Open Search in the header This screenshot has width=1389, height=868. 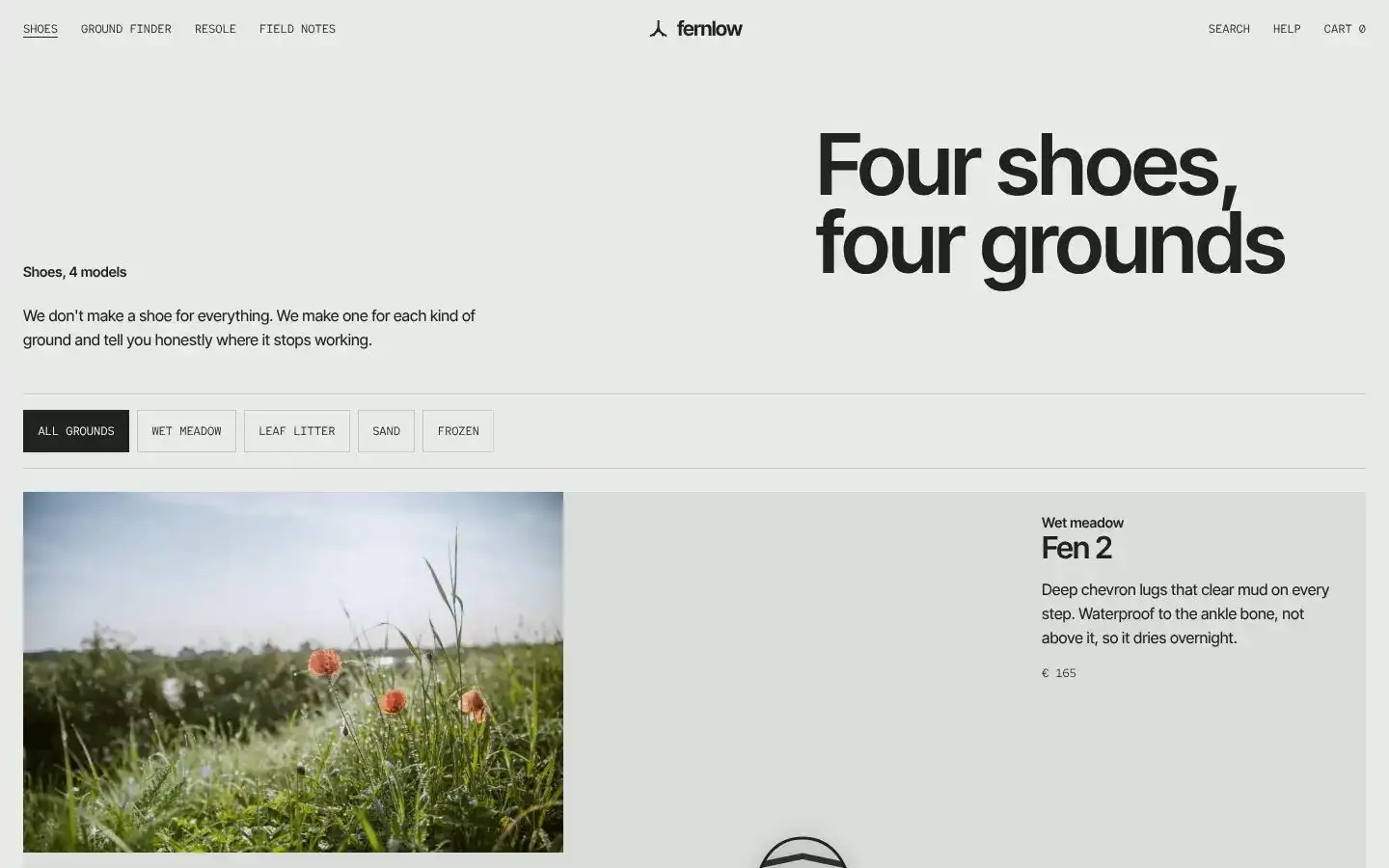click(x=1229, y=29)
